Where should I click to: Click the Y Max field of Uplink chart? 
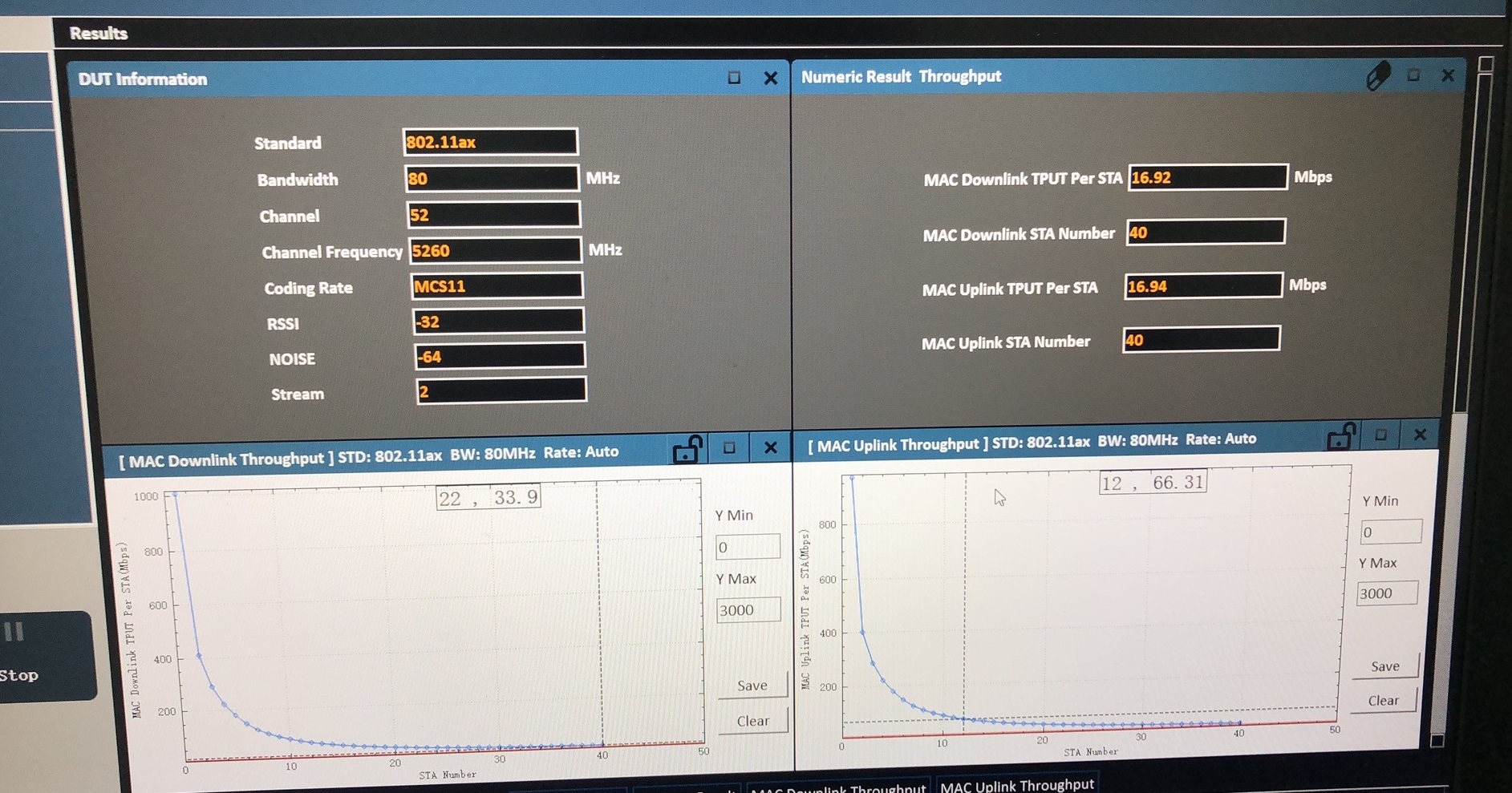(1387, 593)
